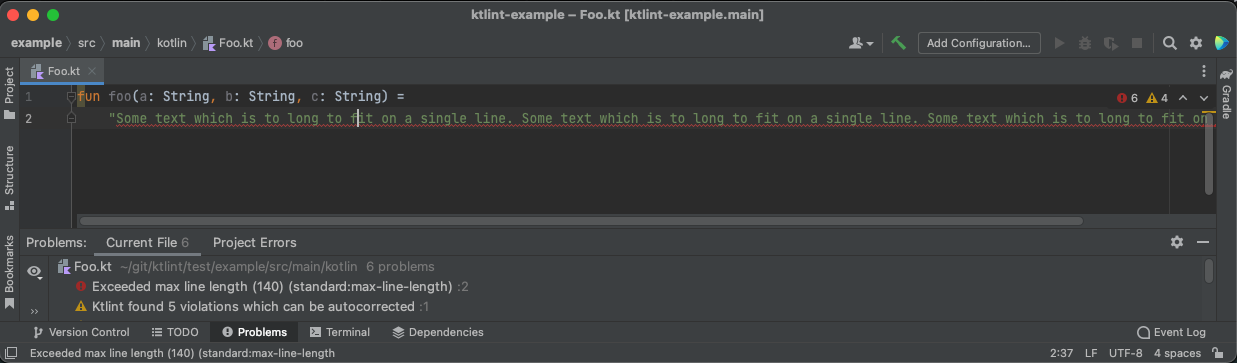Image resolution: width=1237 pixels, height=363 pixels.
Task: Click the Stop square icon
Action: point(1136,43)
